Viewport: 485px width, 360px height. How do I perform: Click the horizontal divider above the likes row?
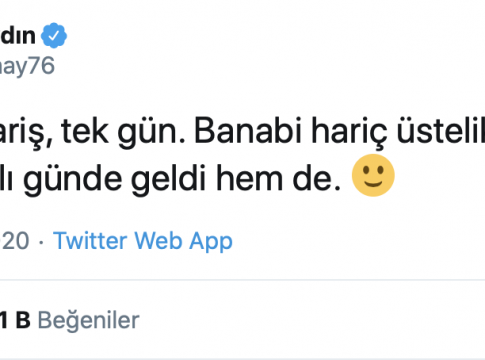[x=242, y=280]
